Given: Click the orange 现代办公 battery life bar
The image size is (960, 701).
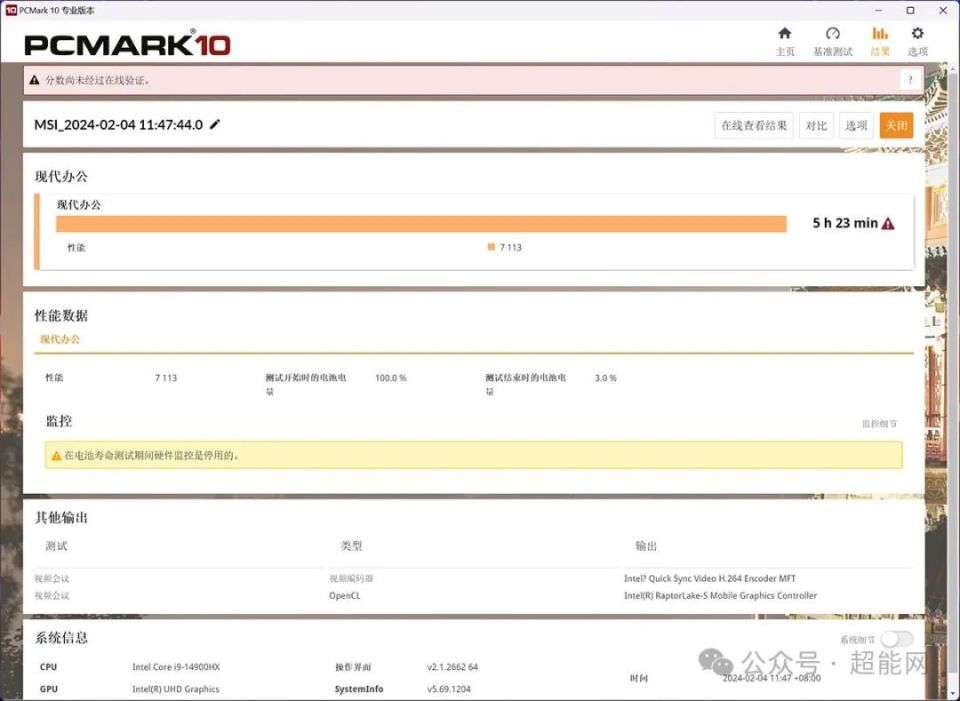Looking at the screenshot, I should [x=421, y=224].
